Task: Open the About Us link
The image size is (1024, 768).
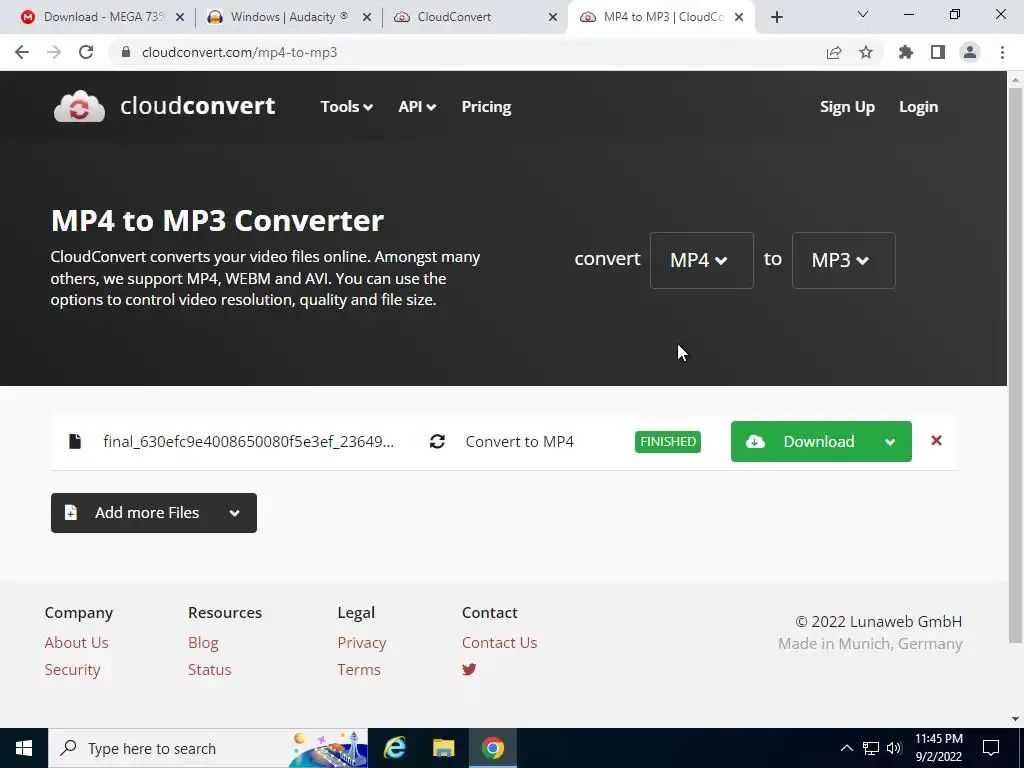Action: (x=76, y=643)
